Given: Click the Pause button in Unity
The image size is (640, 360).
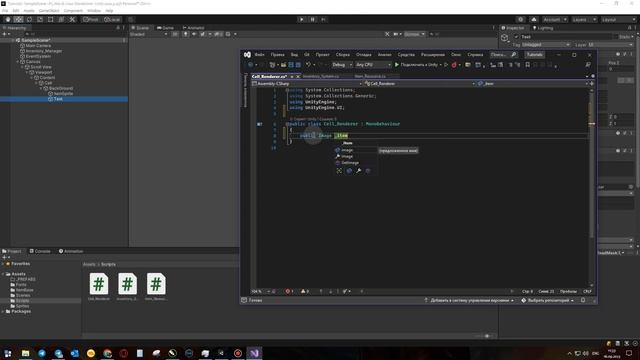Looking at the screenshot, I should tap(313, 20).
